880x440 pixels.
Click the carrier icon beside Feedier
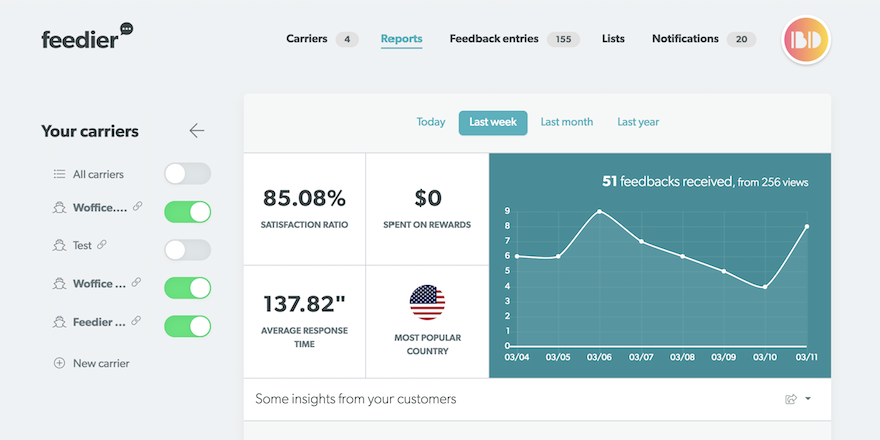(x=59, y=322)
